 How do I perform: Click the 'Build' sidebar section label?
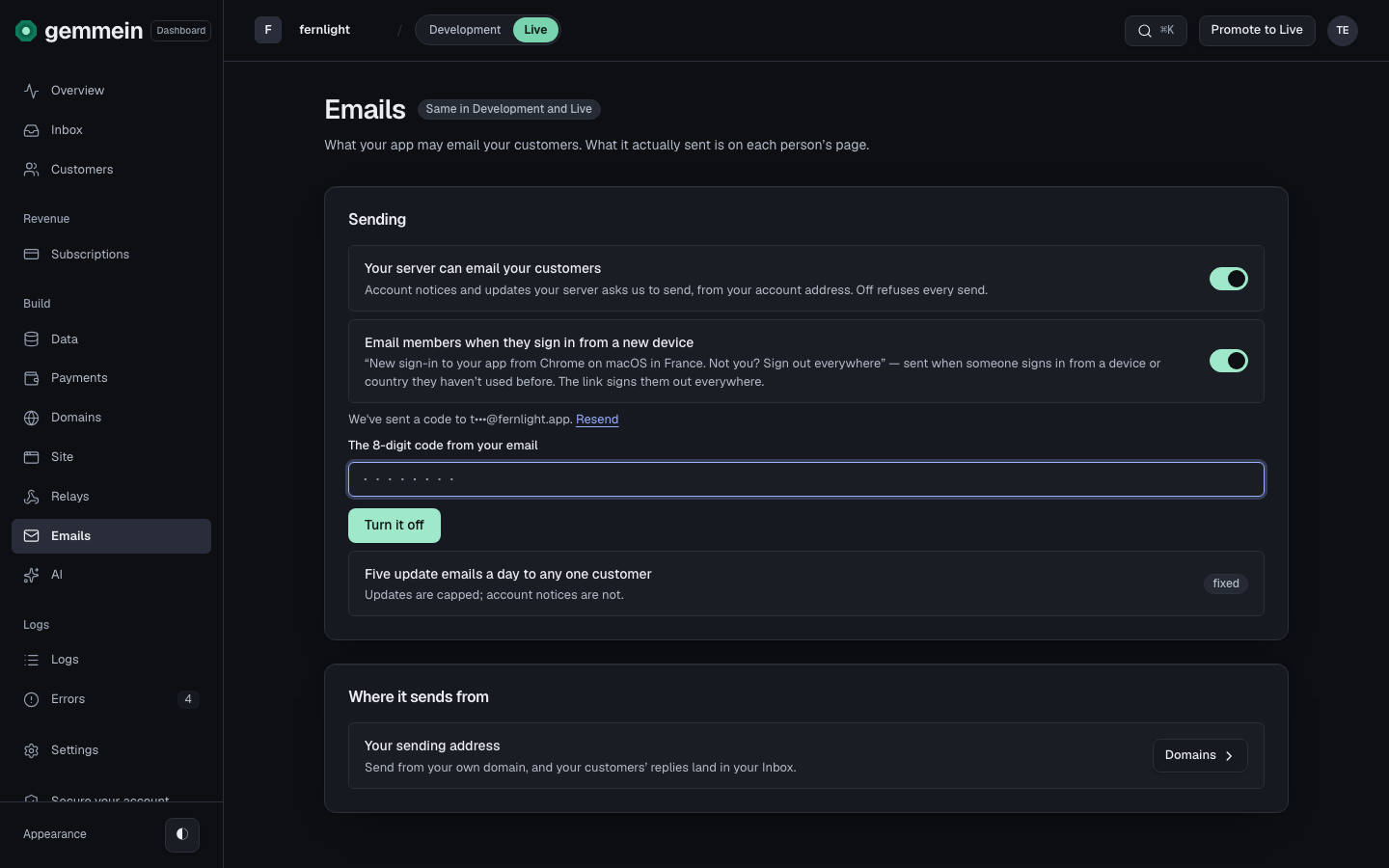[37, 304]
